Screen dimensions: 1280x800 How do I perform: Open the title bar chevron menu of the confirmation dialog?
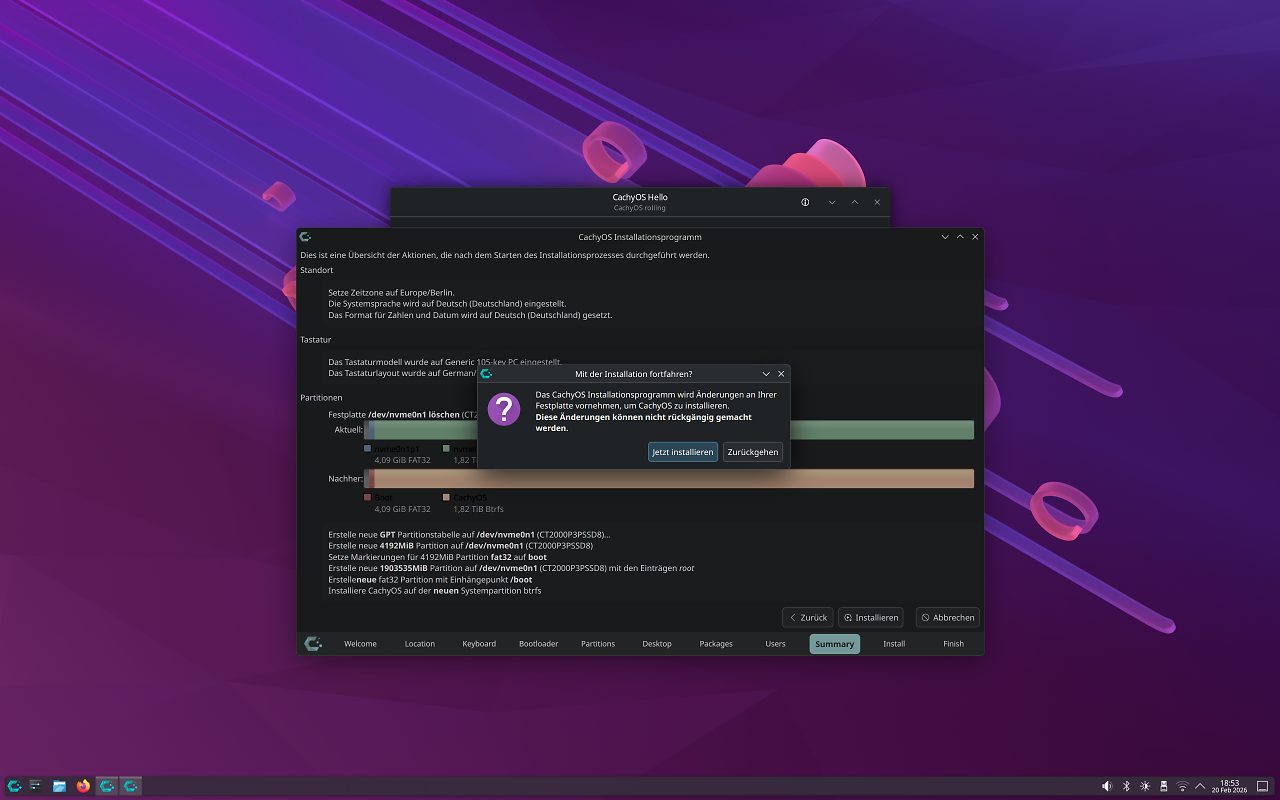[x=766, y=374]
